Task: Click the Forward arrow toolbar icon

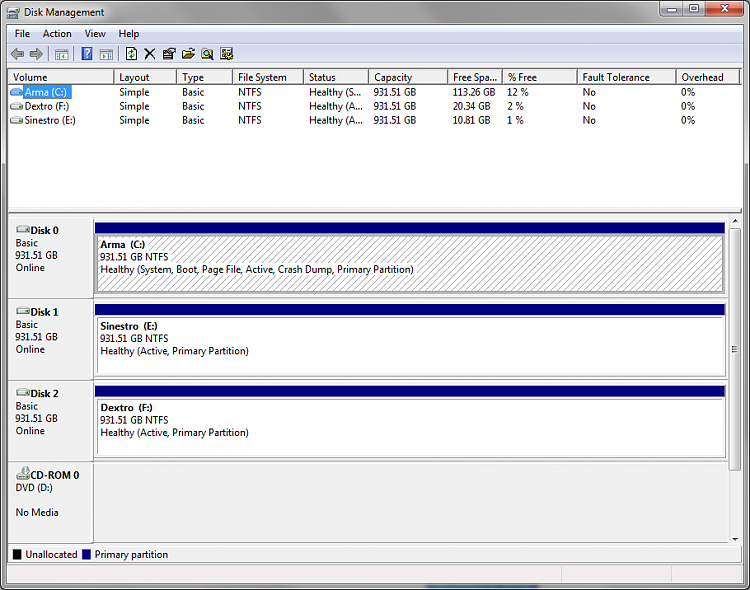Action: click(x=36, y=54)
